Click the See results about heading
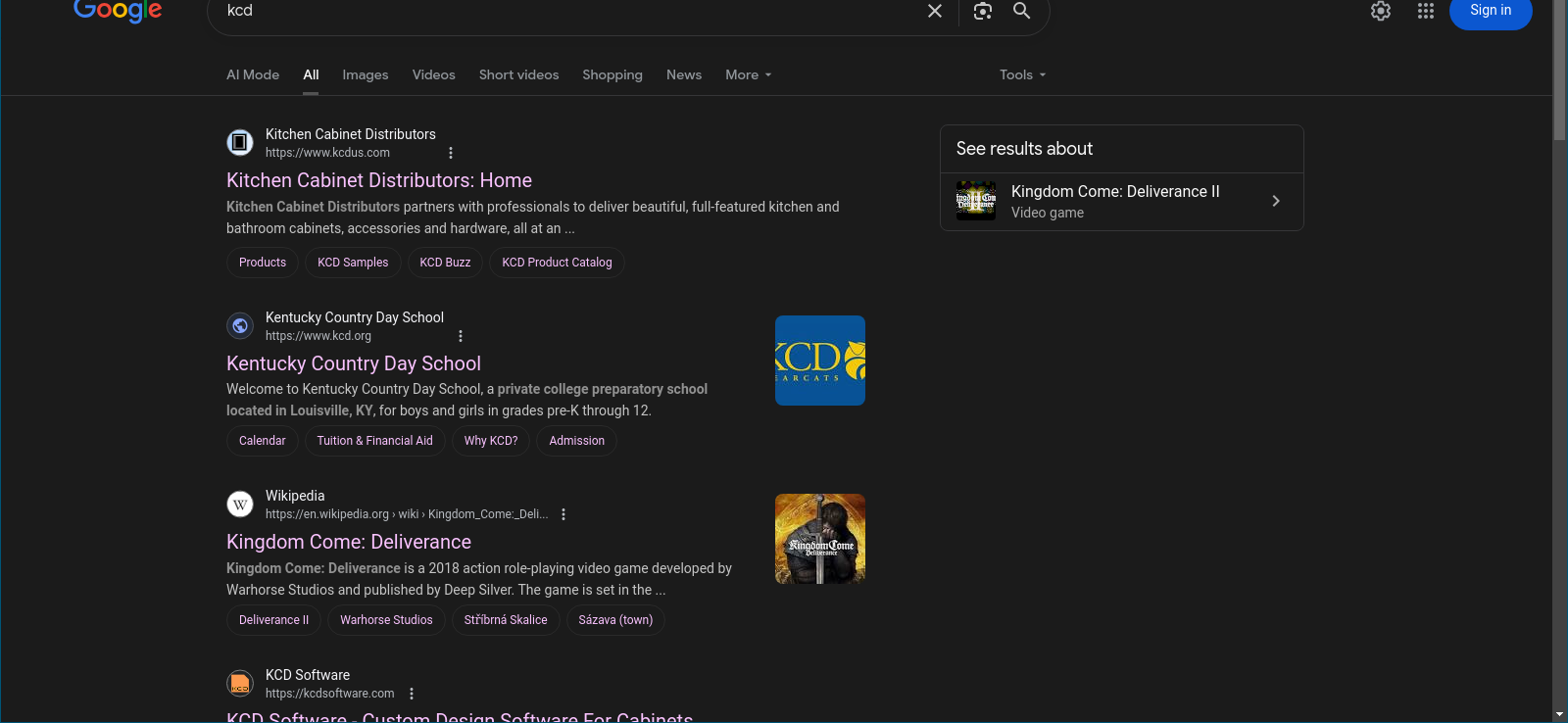 click(x=1024, y=149)
